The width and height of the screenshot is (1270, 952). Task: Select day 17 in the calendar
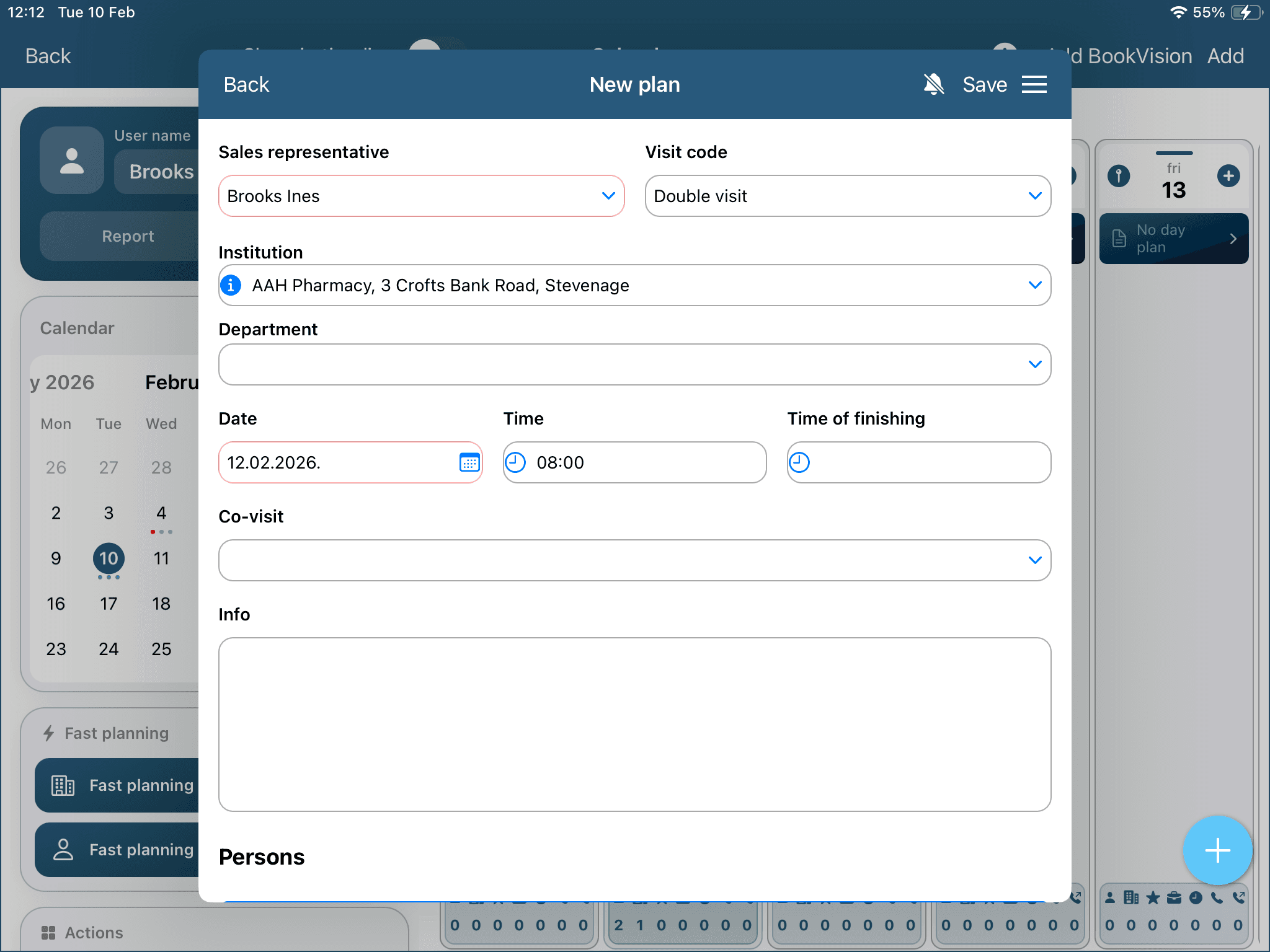pyautogui.click(x=109, y=604)
